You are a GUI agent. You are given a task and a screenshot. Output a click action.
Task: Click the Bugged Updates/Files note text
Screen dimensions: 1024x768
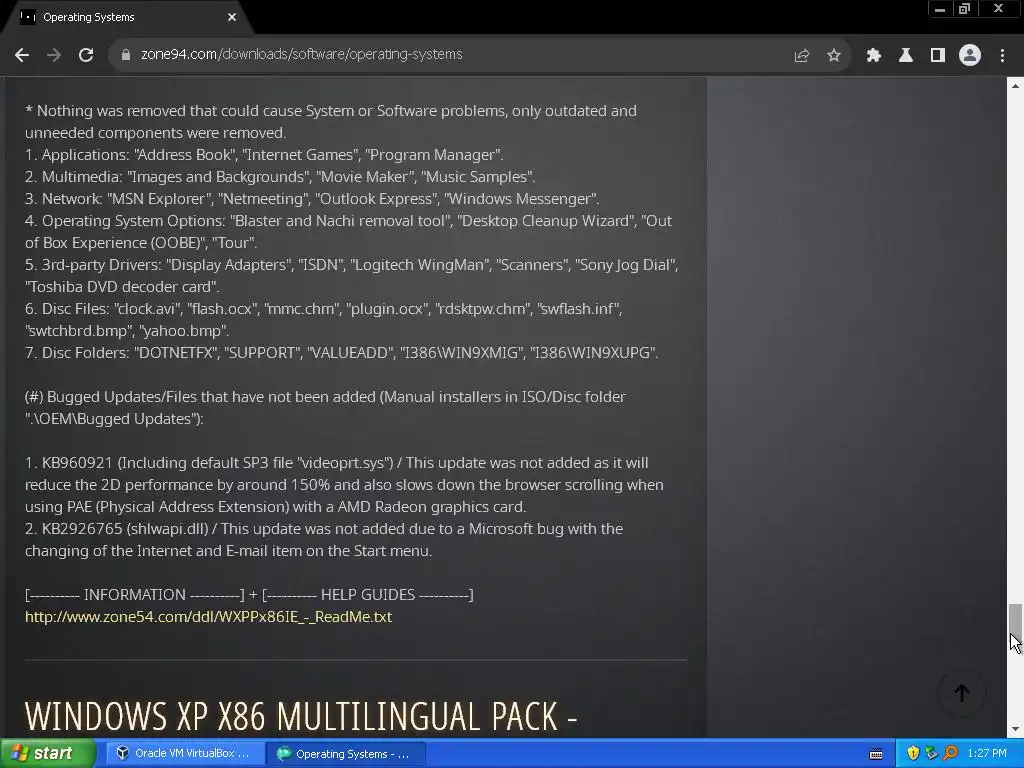point(325,408)
